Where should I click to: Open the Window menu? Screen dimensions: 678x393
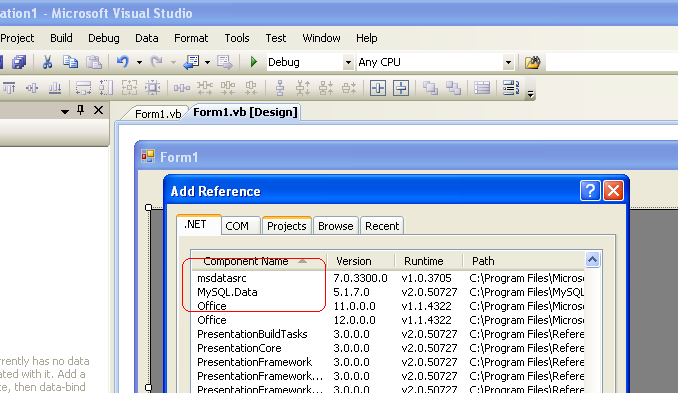[x=321, y=38]
